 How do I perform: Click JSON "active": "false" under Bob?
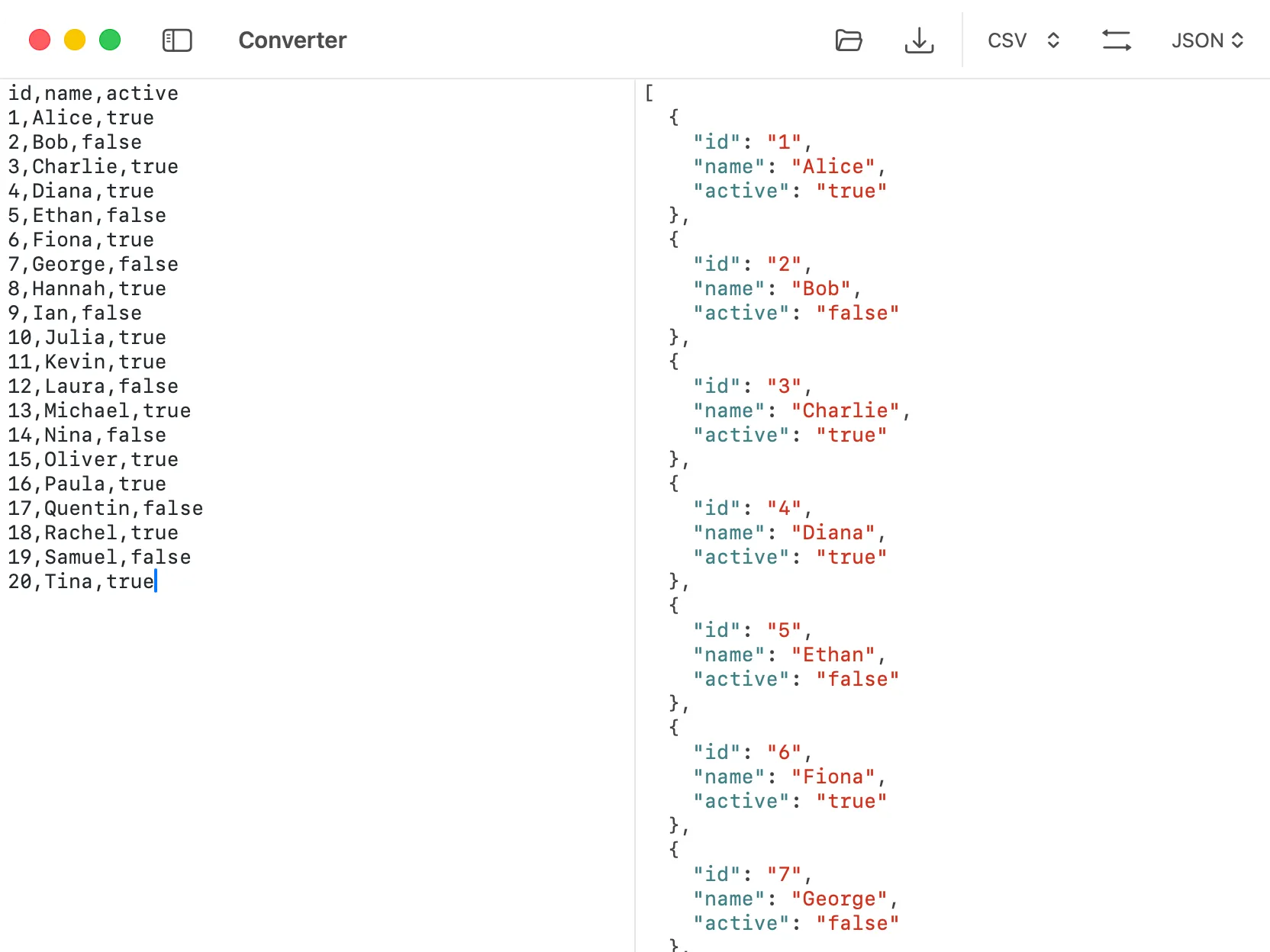796,313
